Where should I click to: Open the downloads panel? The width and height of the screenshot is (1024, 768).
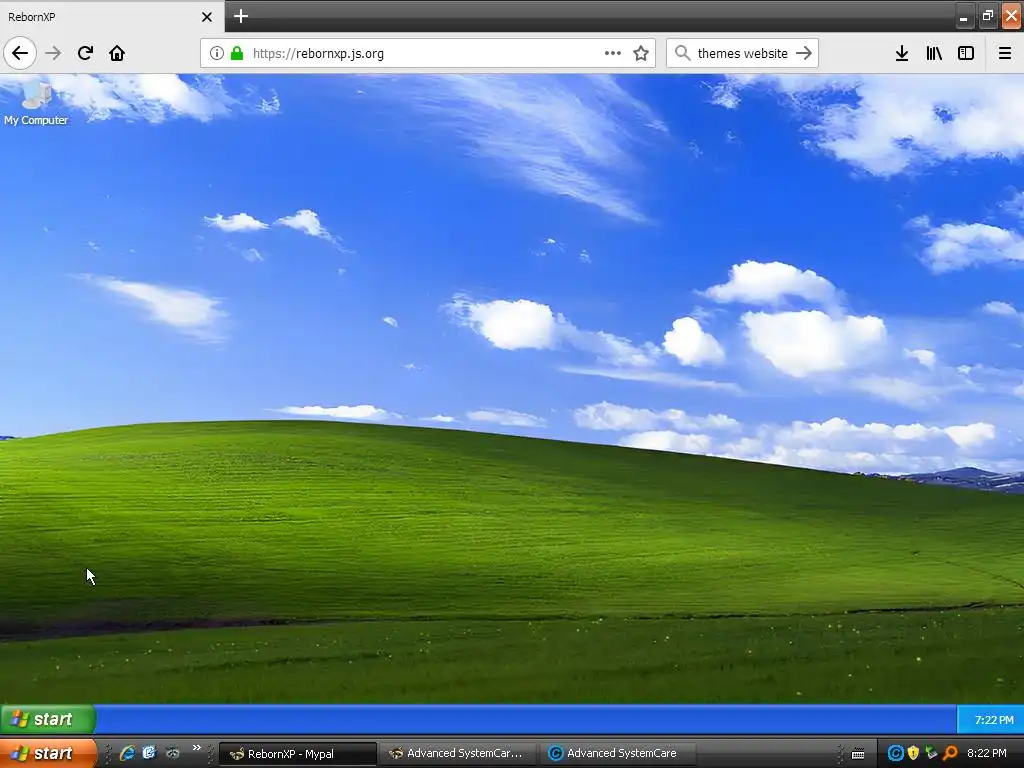pos(902,53)
